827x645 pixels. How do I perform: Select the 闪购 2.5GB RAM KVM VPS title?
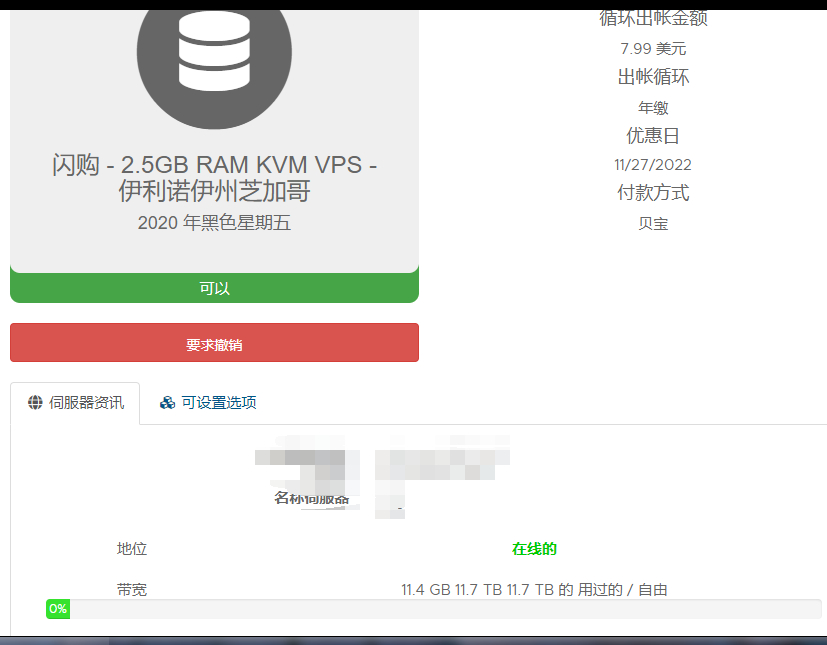coord(214,178)
